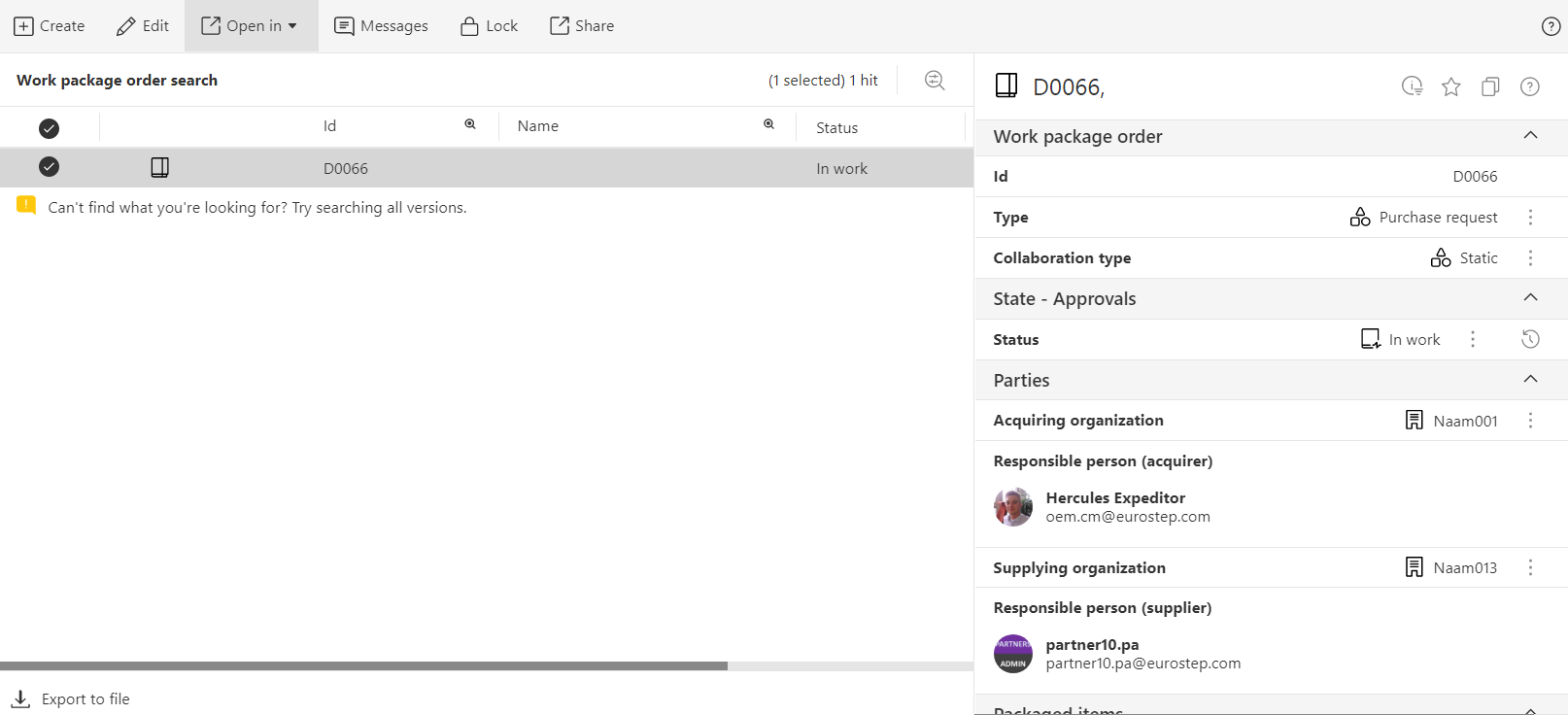1568x715 pixels.
Task: Open the Type row options menu
Action: pos(1530,218)
